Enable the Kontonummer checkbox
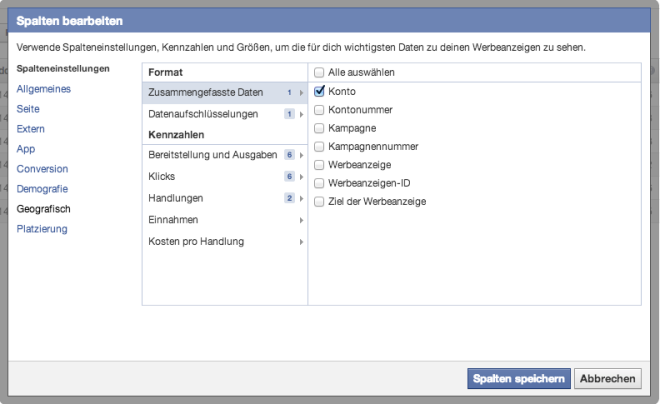 [319, 110]
